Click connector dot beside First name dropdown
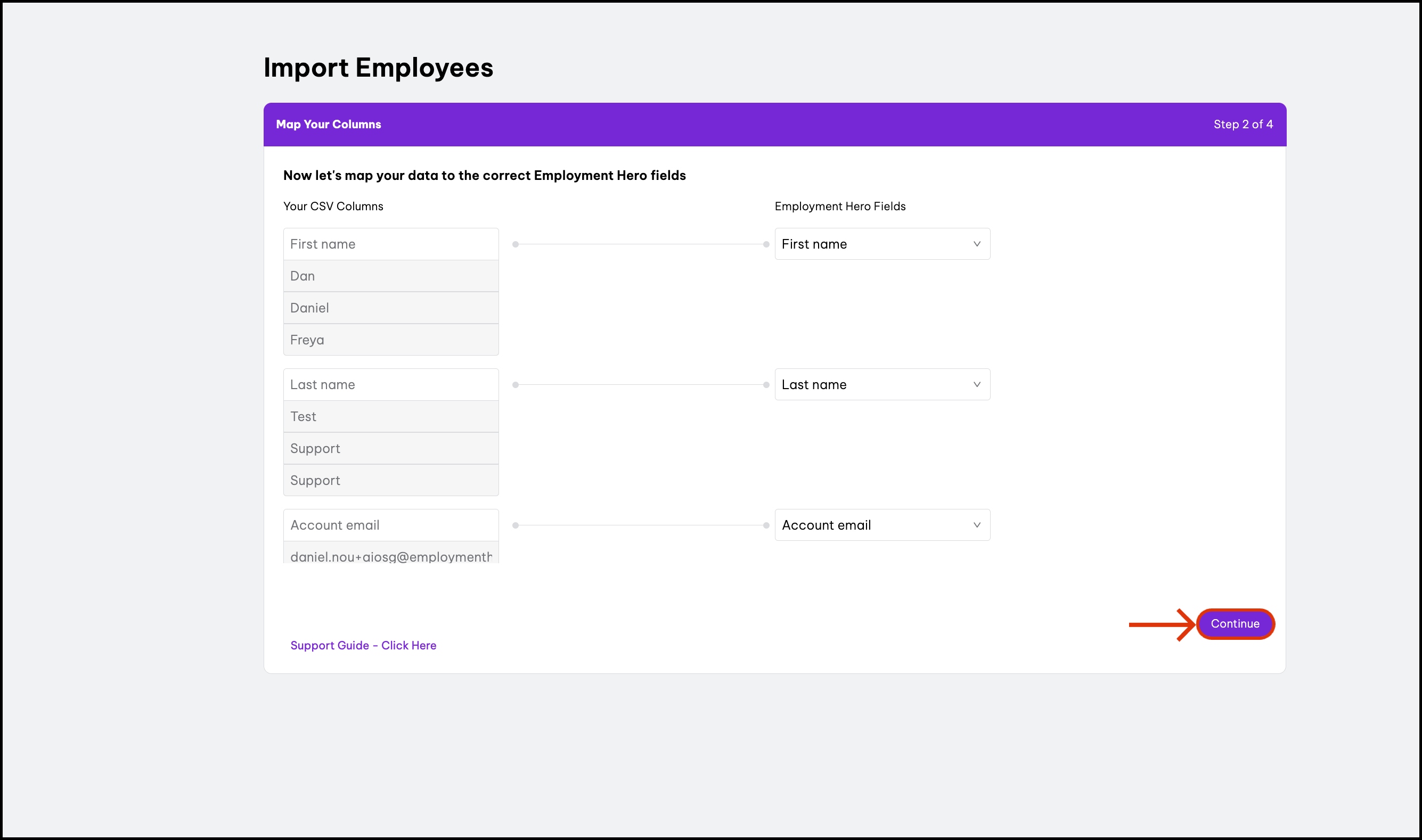The width and height of the screenshot is (1422, 840). click(x=766, y=244)
